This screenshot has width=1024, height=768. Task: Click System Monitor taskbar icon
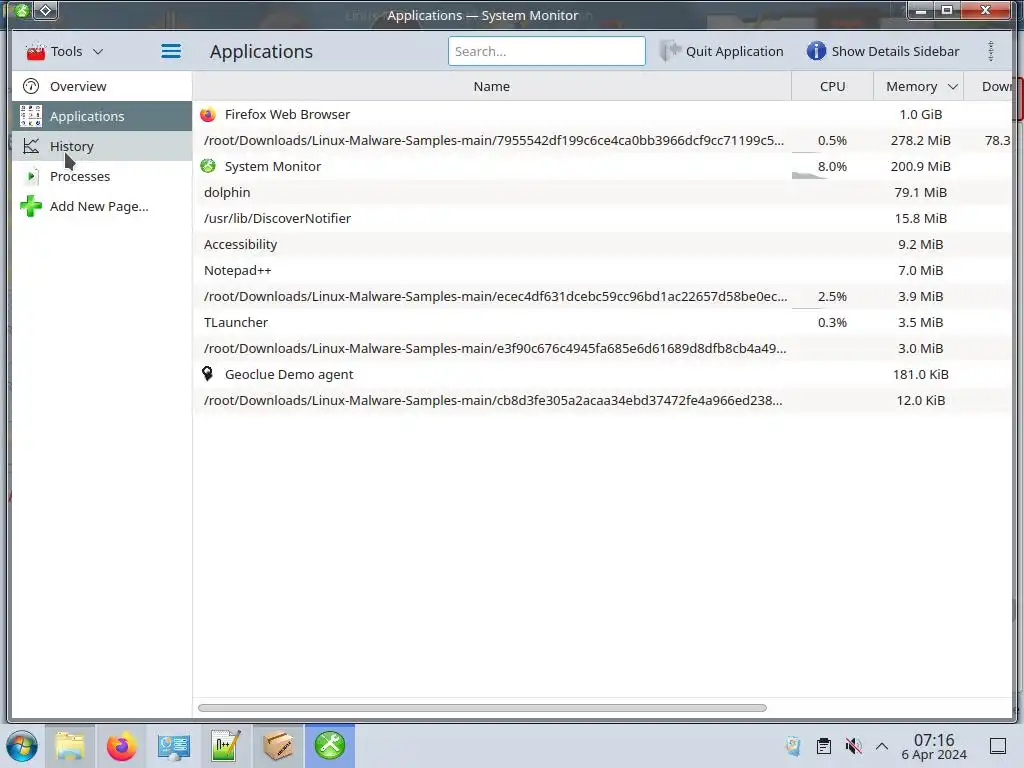click(x=330, y=746)
